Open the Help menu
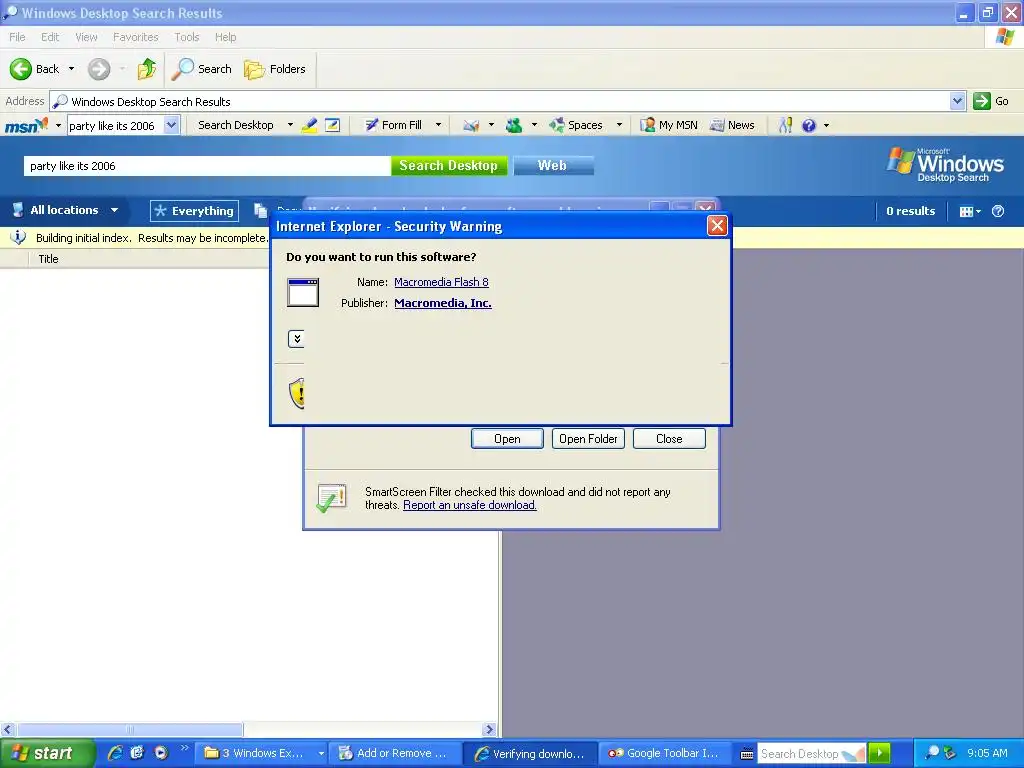Image resolution: width=1024 pixels, height=768 pixels. tap(225, 37)
